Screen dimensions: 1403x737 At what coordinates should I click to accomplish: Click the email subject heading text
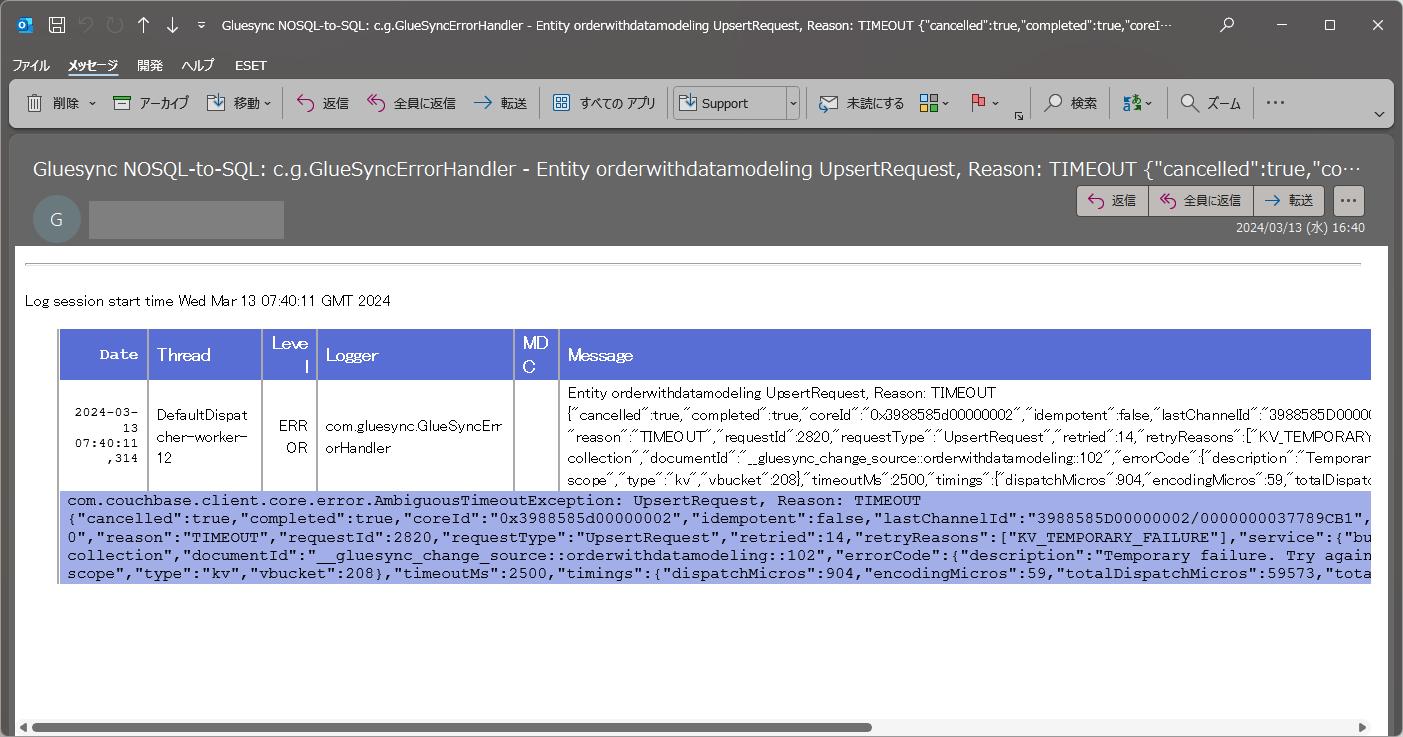[x=697, y=169]
